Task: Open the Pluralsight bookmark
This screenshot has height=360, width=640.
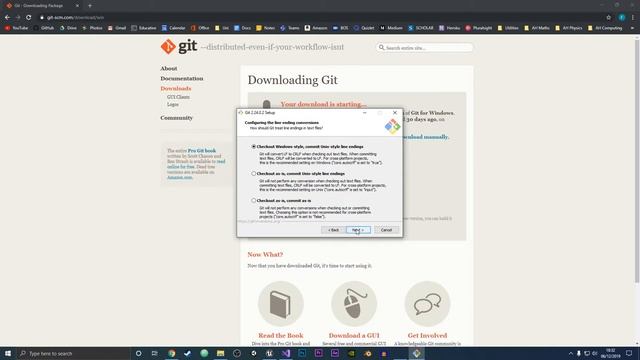Action: pyautogui.click(x=479, y=28)
